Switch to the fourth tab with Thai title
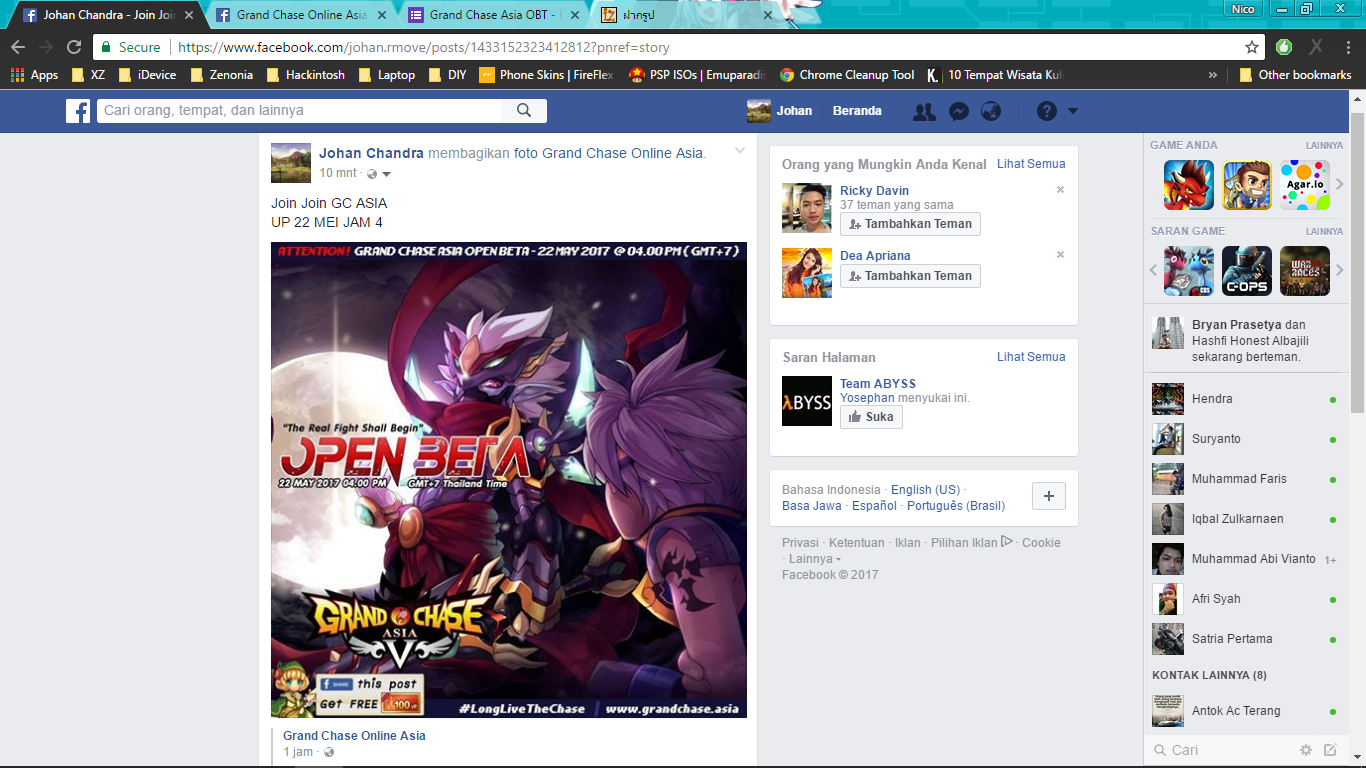1366x768 pixels. (686, 15)
